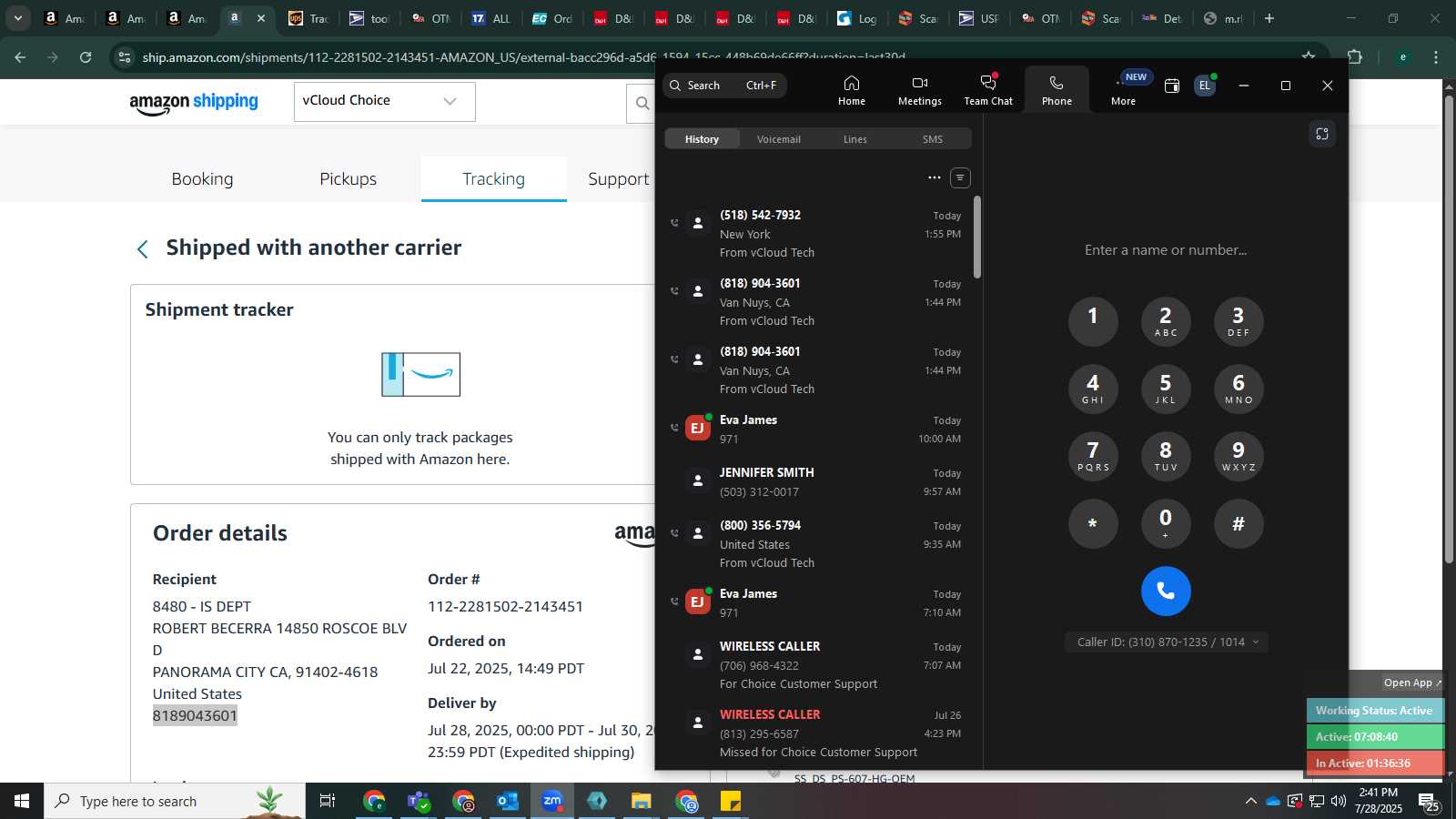Tap the star key on the keypad

pyautogui.click(x=1093, y=523)
